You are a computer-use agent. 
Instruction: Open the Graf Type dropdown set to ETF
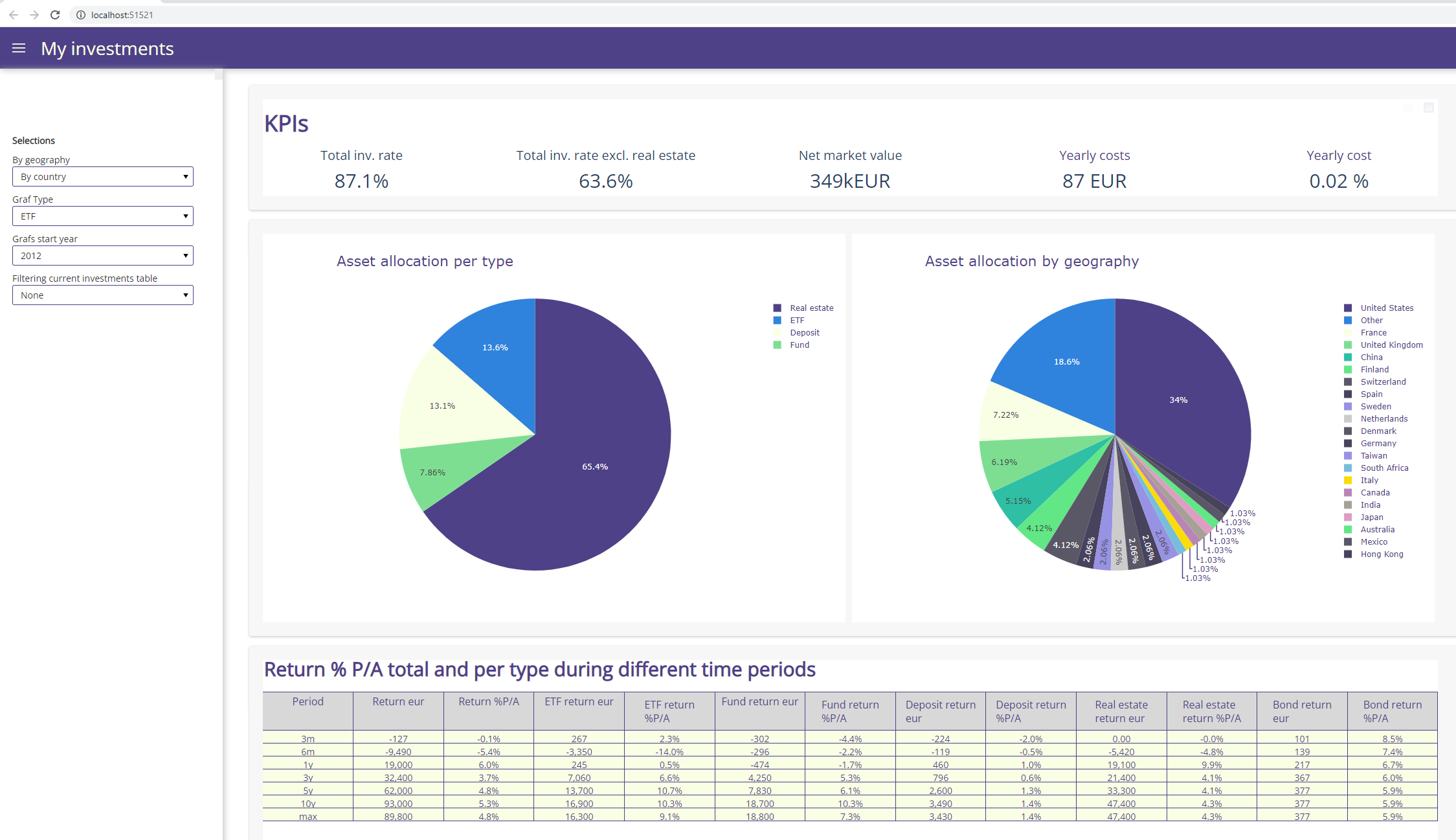point(102,216)
